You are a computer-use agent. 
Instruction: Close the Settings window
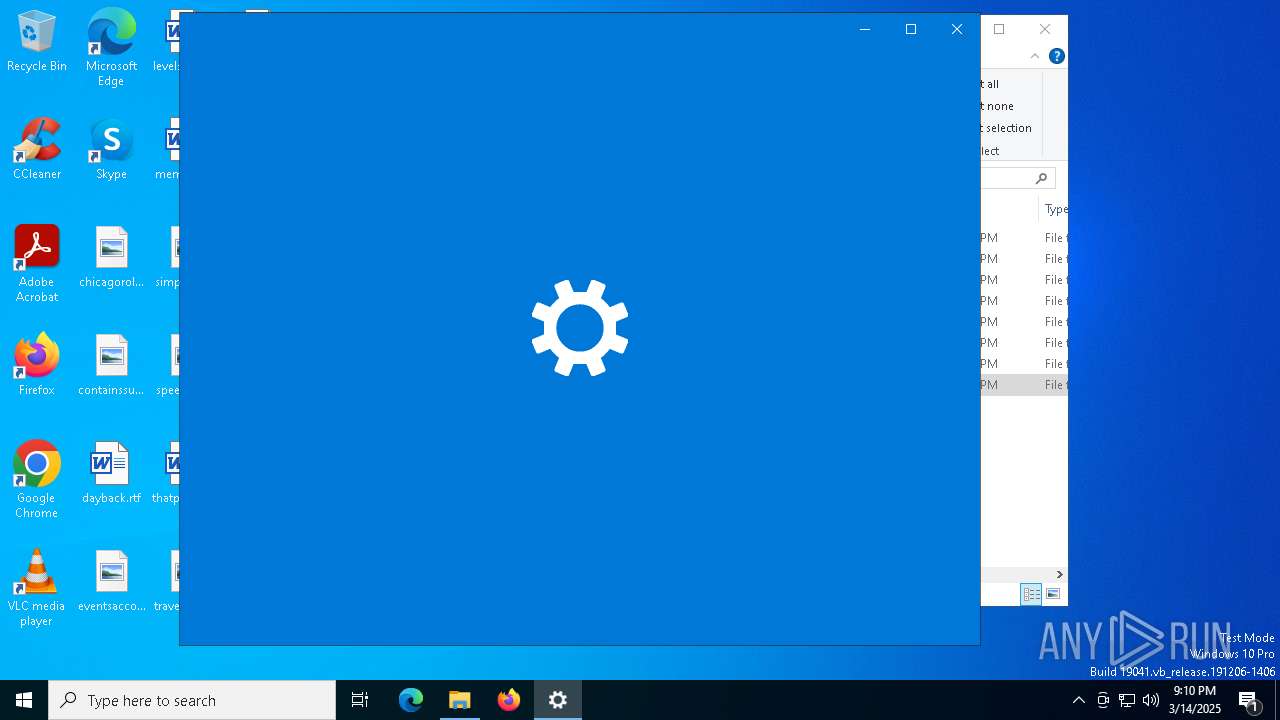tap(957, 29)
